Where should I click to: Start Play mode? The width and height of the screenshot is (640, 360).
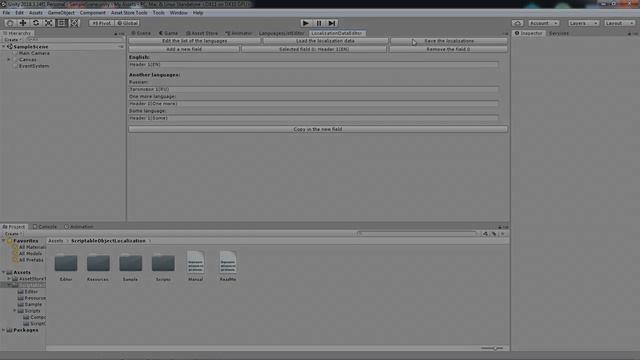tap(306, 23)
